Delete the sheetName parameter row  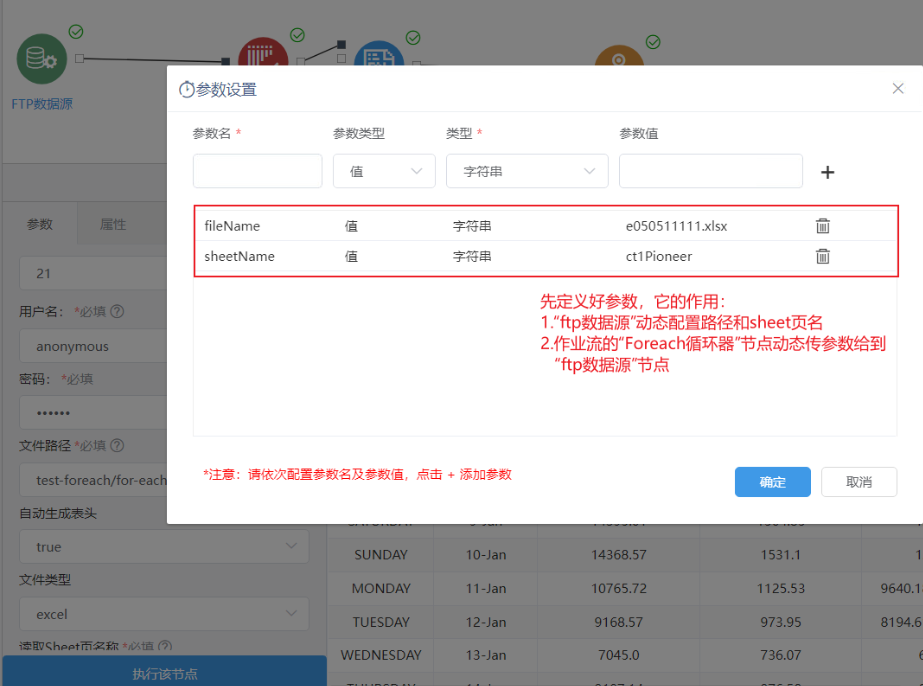tap(822, 256)
